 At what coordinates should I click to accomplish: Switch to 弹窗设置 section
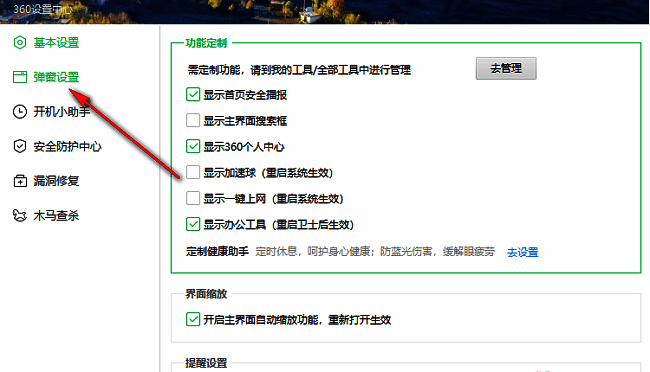(56, 77)
